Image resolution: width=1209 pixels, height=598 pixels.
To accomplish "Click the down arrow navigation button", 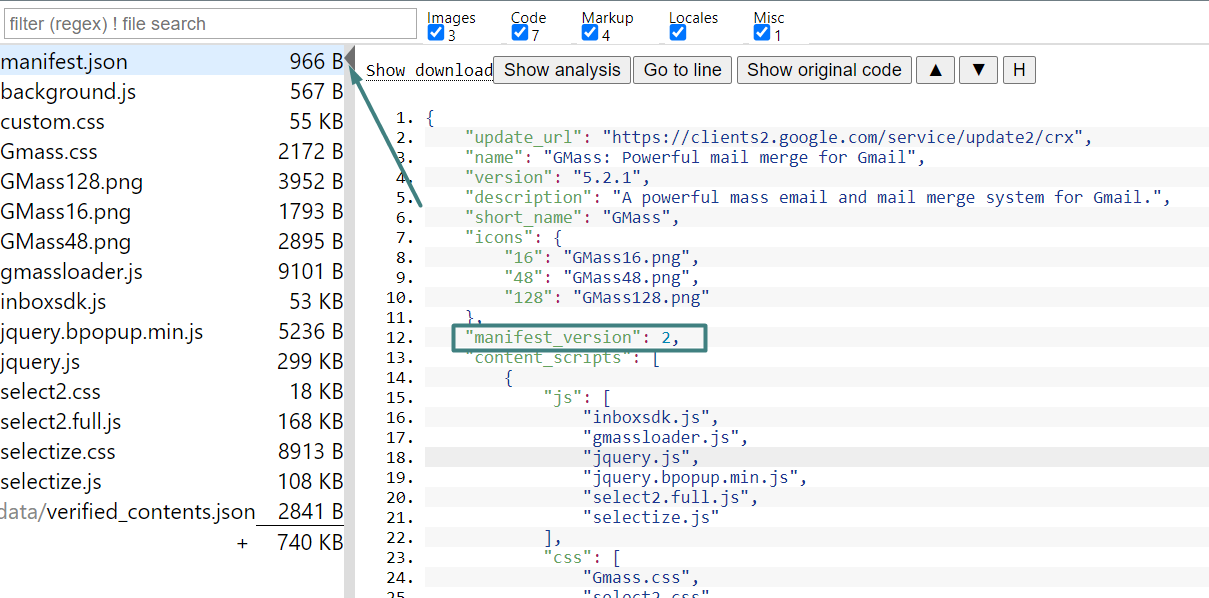I will click(978, 70).
